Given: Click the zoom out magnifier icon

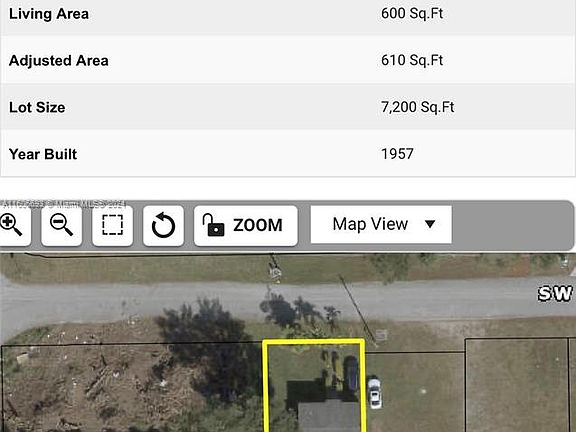Looking at the screenshot, I should click(x=61, y=225).
